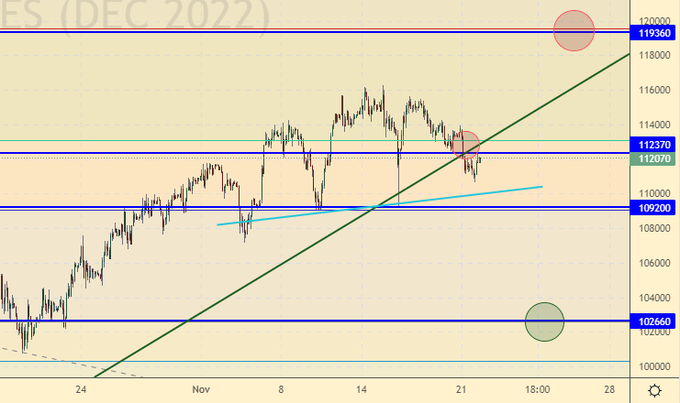Click the 120000 price scale value

coord(654,20)
